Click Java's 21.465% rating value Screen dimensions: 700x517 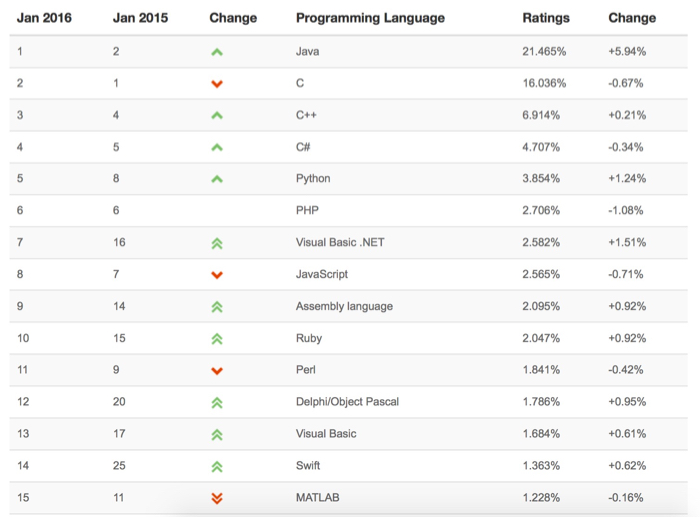click(x=545, y=51)
